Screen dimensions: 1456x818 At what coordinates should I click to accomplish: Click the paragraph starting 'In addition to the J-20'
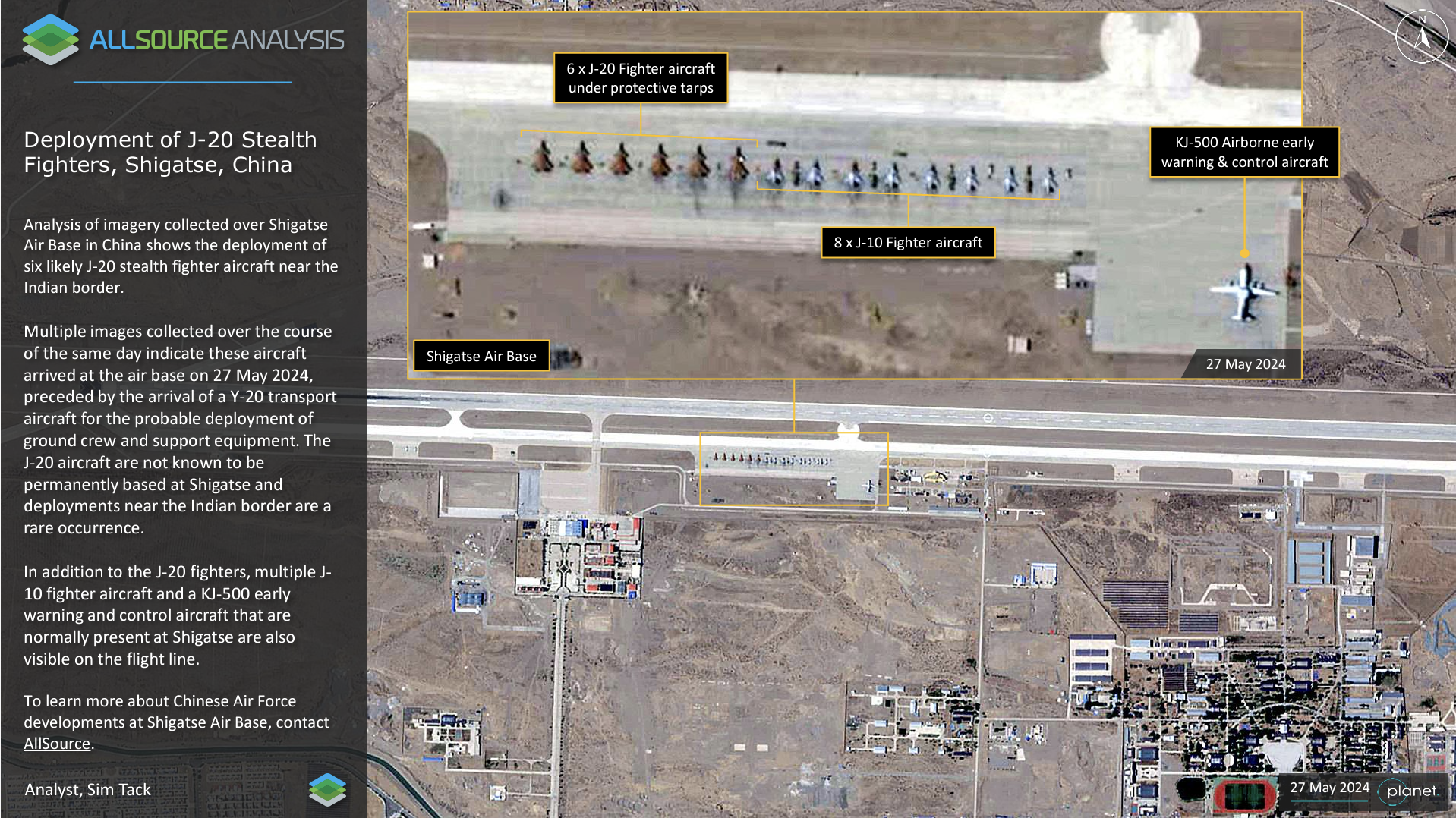[x=178, y=615]
